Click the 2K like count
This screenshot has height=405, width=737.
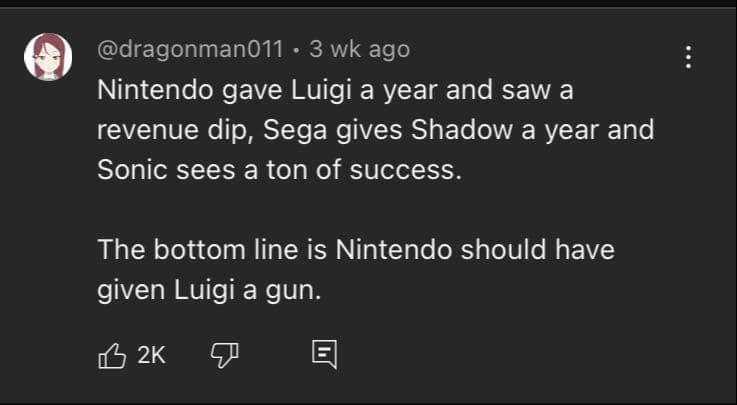[x=150, y=354]
